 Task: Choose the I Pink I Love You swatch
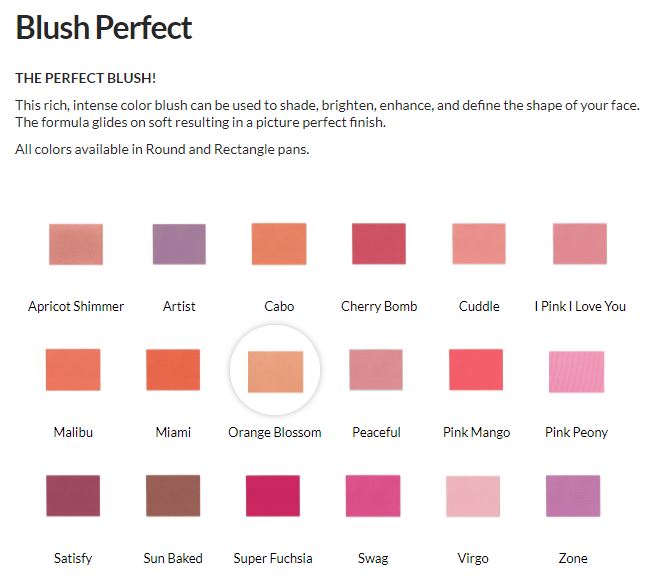580,244
